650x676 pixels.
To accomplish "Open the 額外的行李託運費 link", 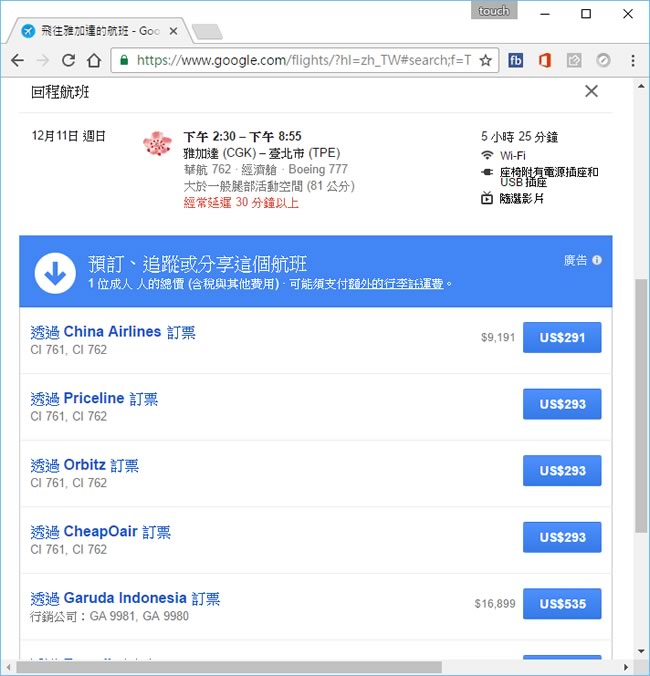I will click(396, 284).
